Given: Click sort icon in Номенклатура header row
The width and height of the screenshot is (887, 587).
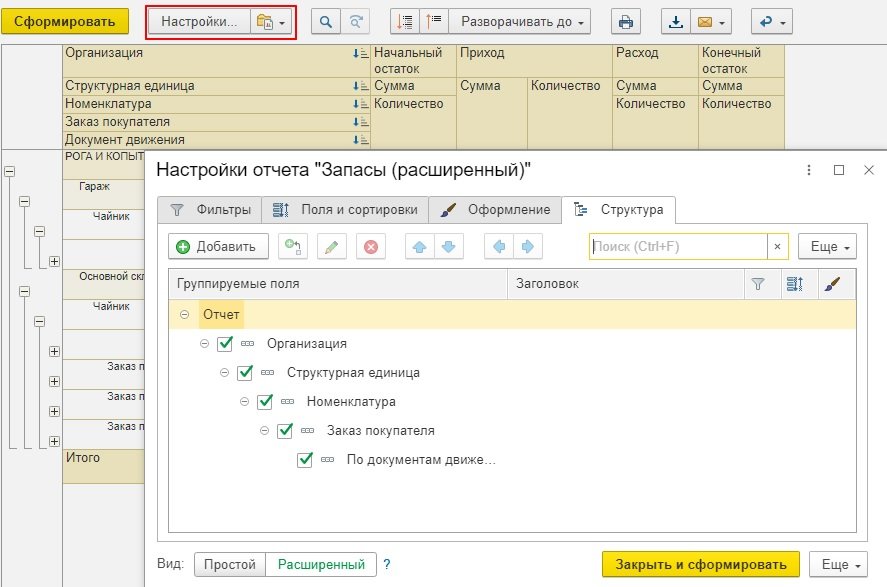Looking at the screenshot, I should [360, 104].
